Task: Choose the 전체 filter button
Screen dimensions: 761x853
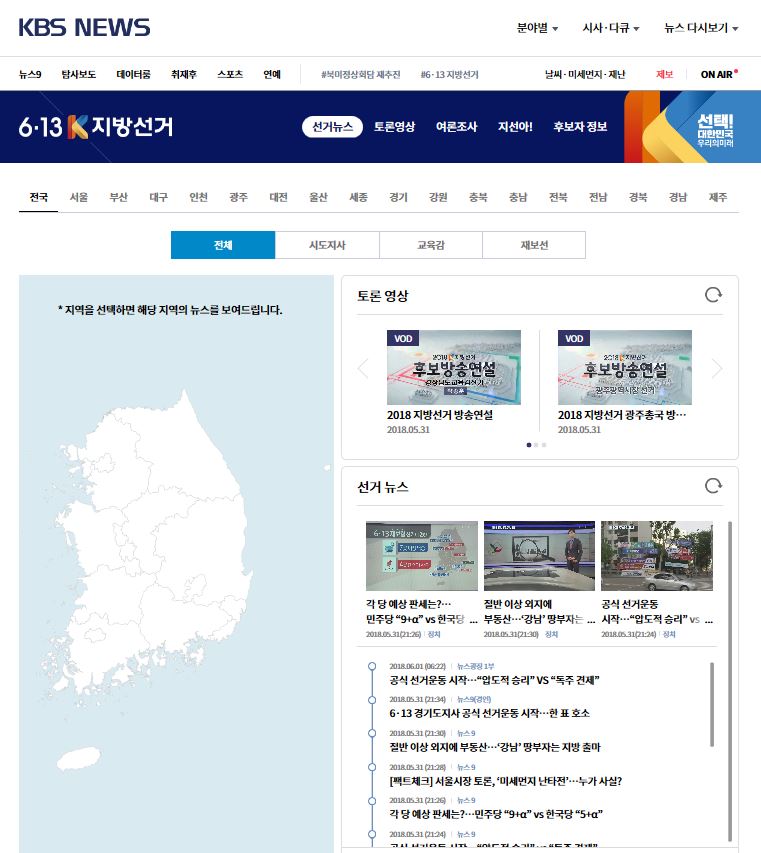Action: coord(223,245)
